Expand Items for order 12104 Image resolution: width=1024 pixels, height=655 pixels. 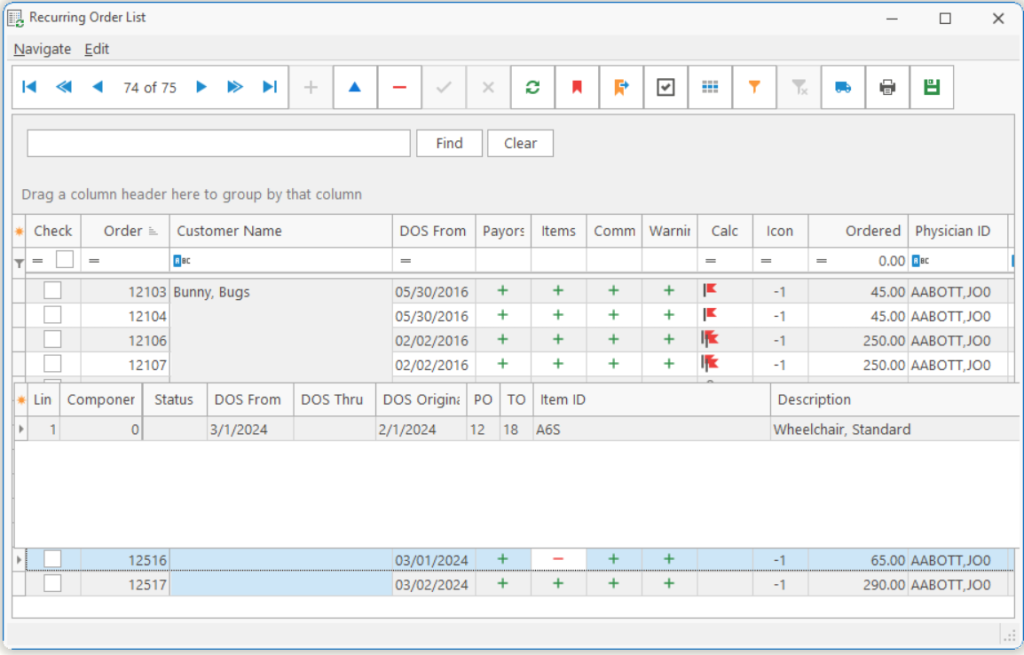558,315
